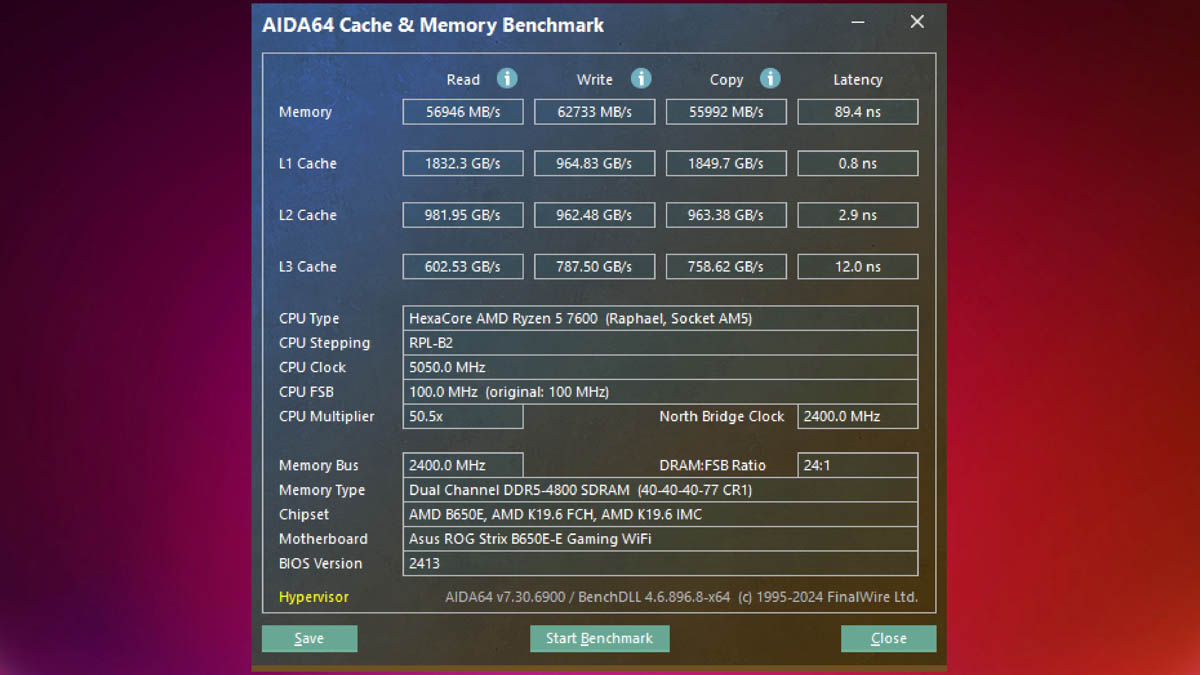Select Memory write value 62733 MB/s
The width and height of the screenshot is (1200, 675).
595,112
